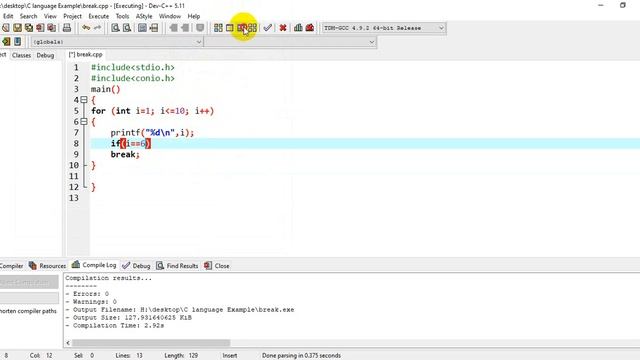Screen dimensions: 640x360
Task: Click the compile log horizontal scrollbar thumb
Action: [x=151, y=343]
